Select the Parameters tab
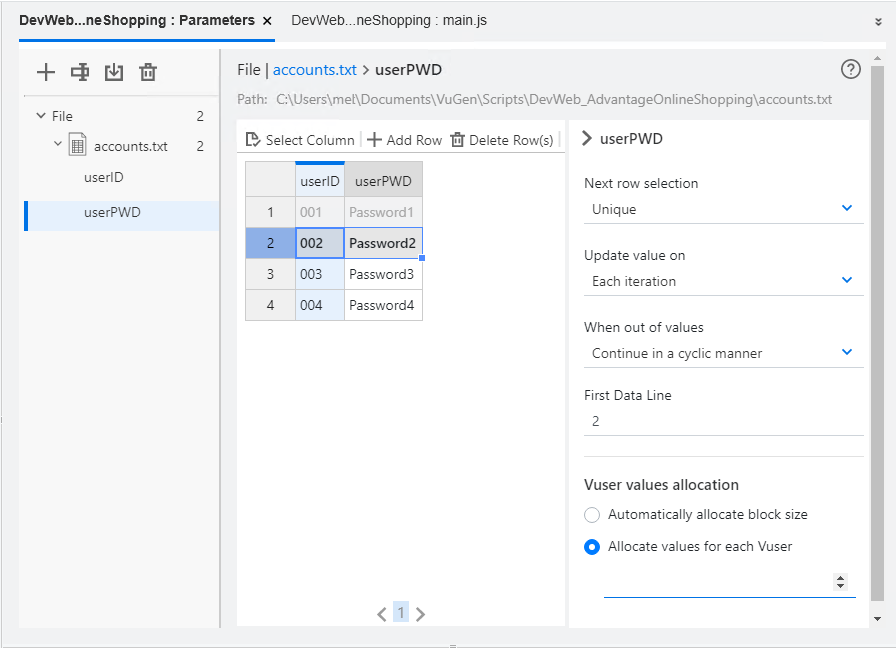The width and height of the screenshot is (896, 648). (140, 19)
